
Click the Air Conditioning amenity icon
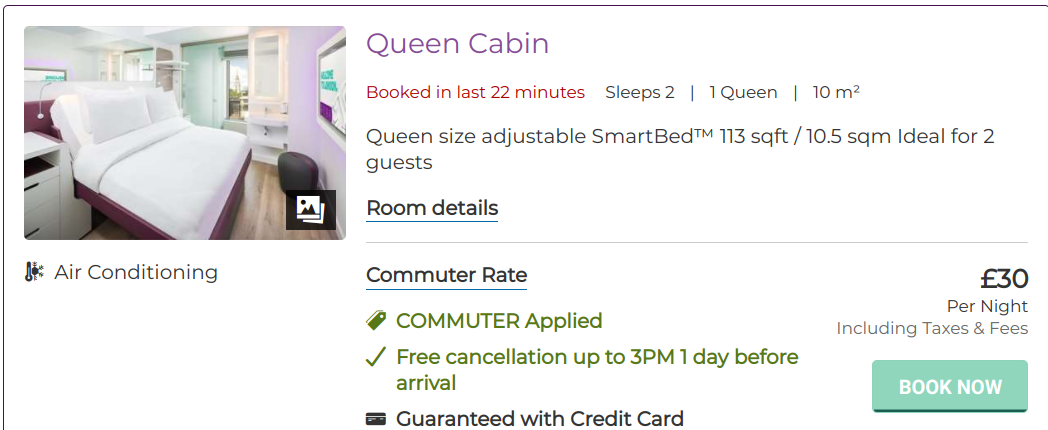pyautogui.click(x=34, y=272)
